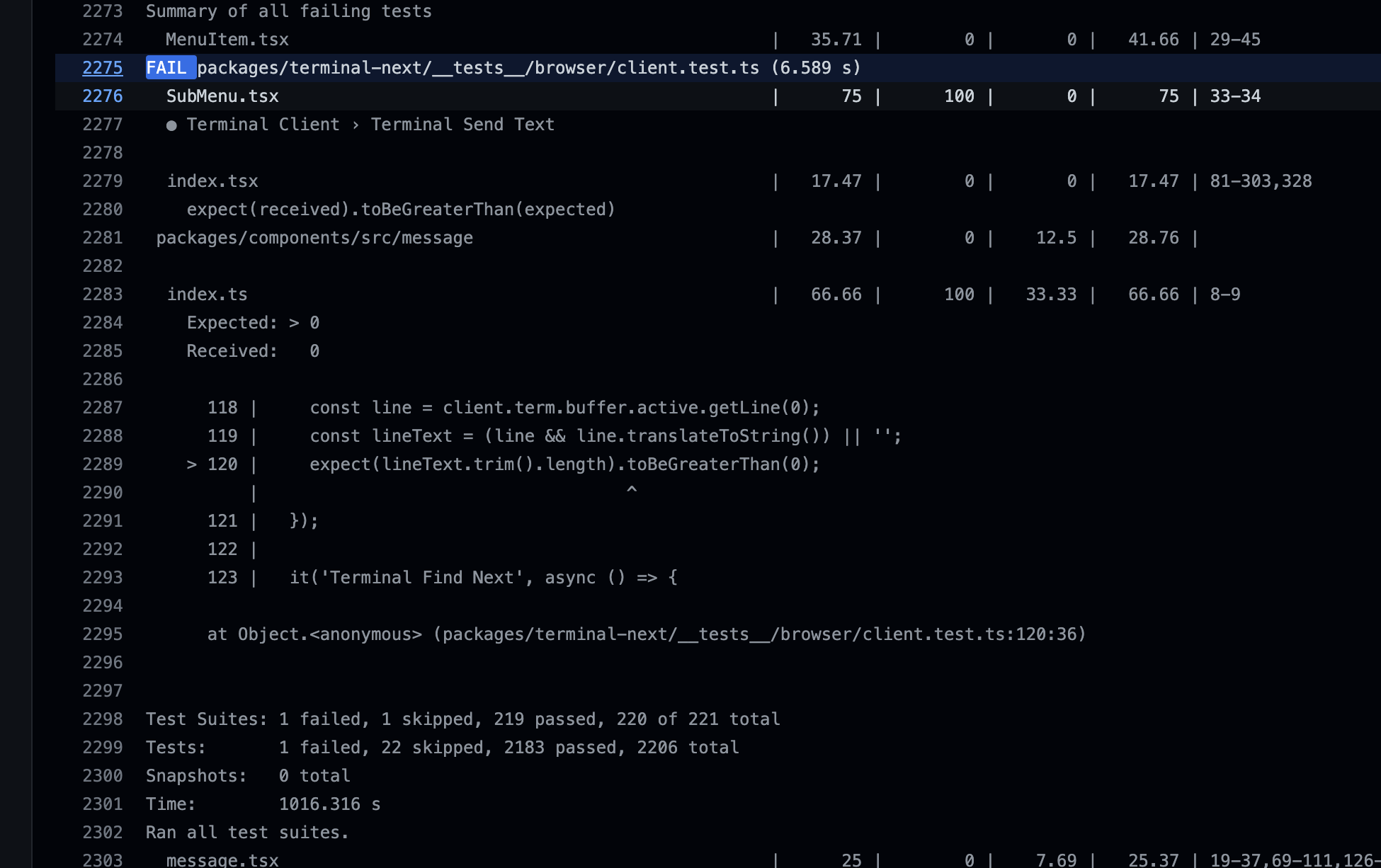Click line number 2276 link

[x=103, y=96]
